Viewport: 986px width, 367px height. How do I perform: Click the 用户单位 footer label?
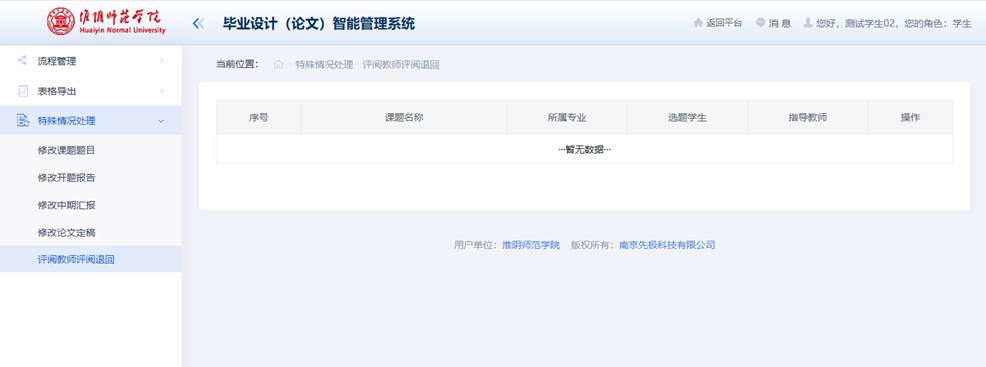476,245
